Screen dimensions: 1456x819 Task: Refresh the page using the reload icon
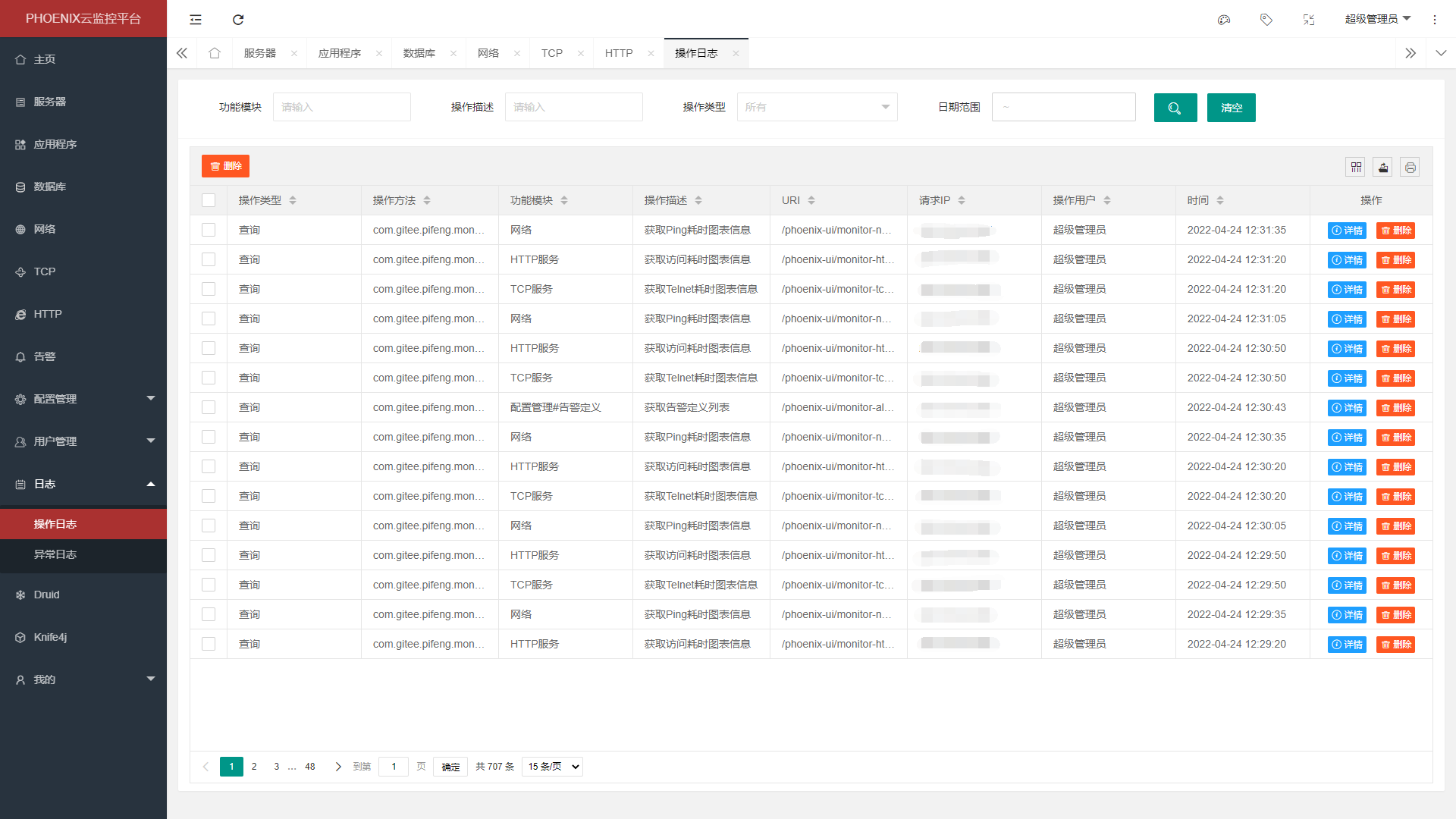[238, 20]
